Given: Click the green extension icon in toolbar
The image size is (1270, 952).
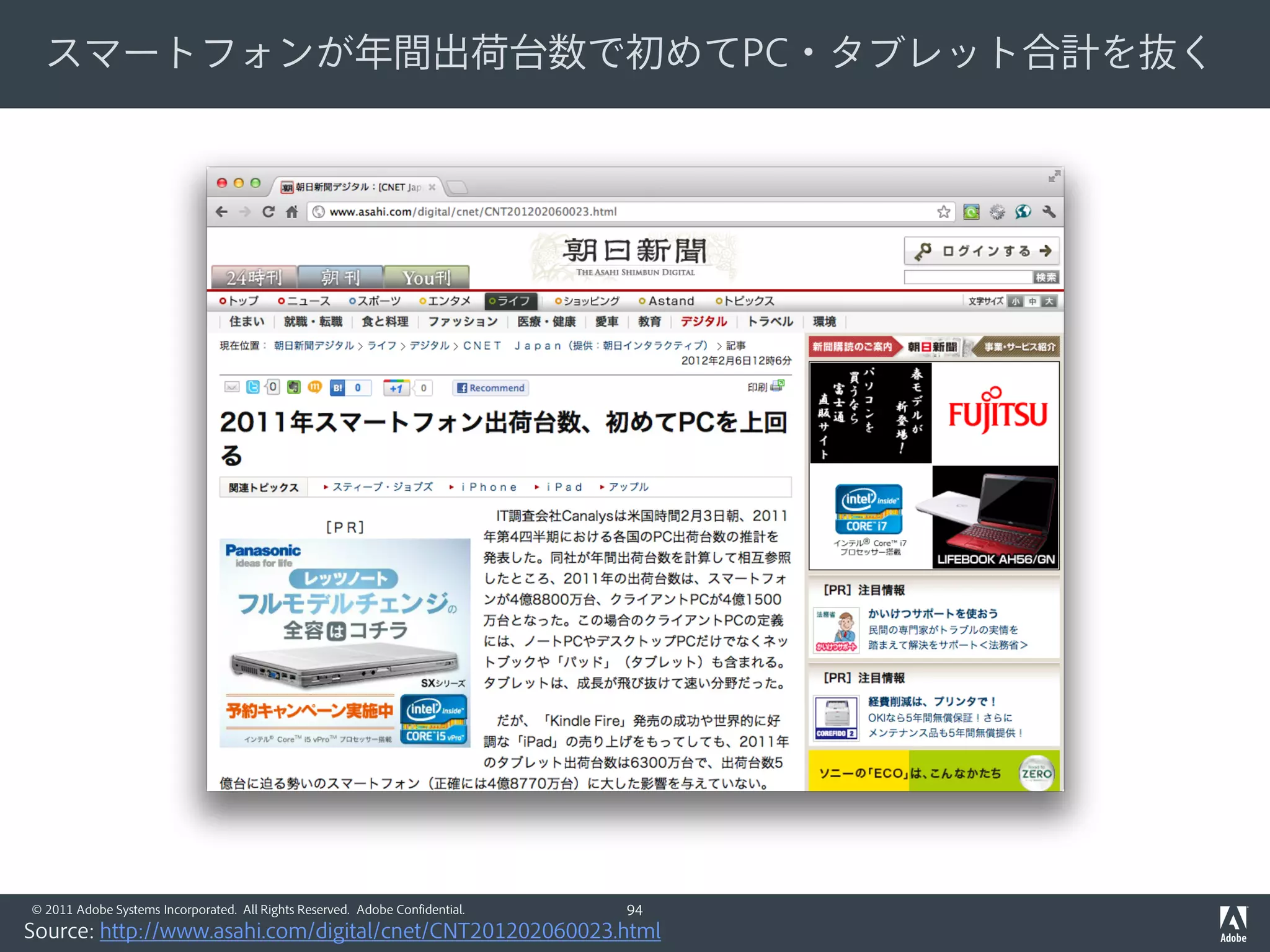Looking at the screenshot, I should pos(971,212).
